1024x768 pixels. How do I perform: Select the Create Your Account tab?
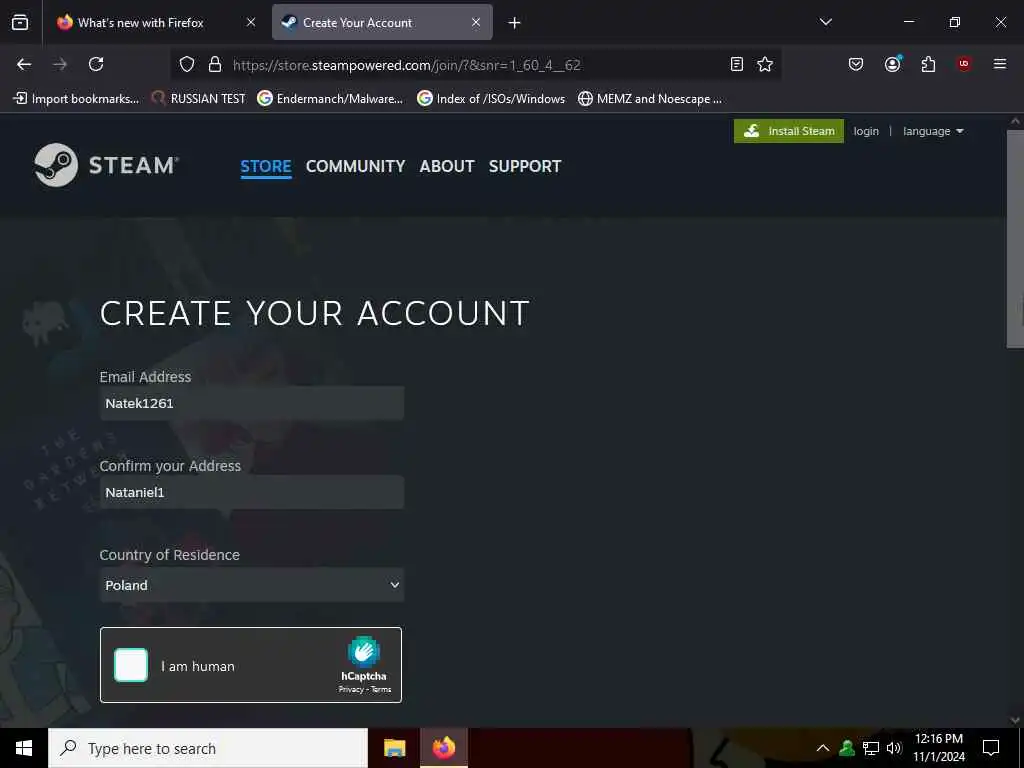pyautogui.click(x=382, y=22)
